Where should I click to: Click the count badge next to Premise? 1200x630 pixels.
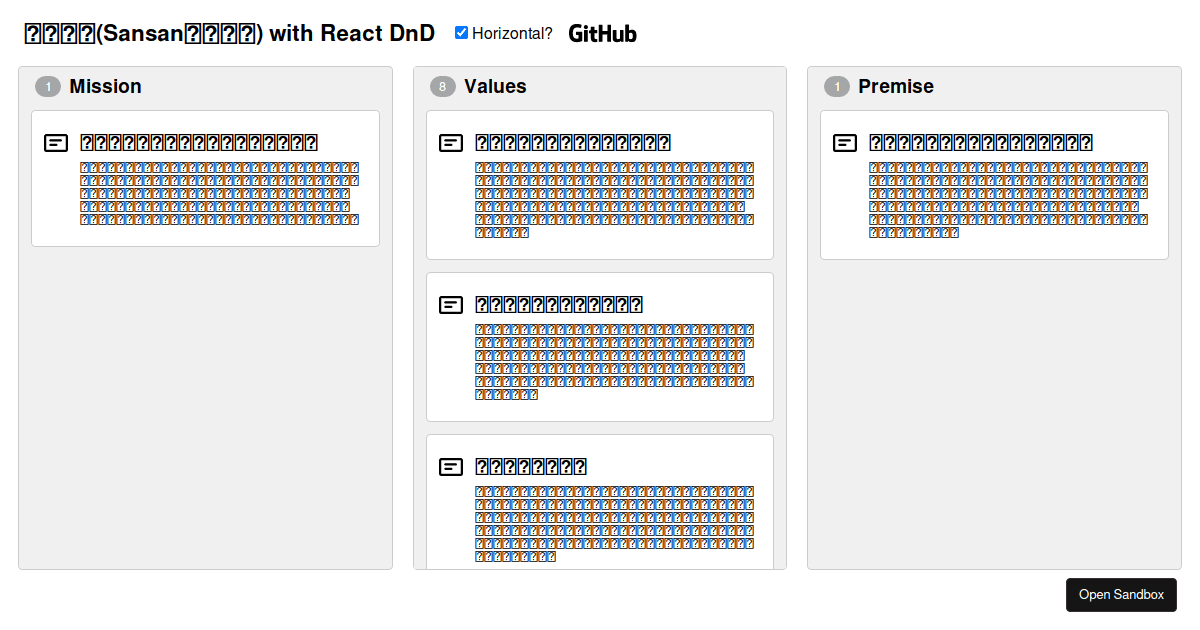(x=836, y=86)
